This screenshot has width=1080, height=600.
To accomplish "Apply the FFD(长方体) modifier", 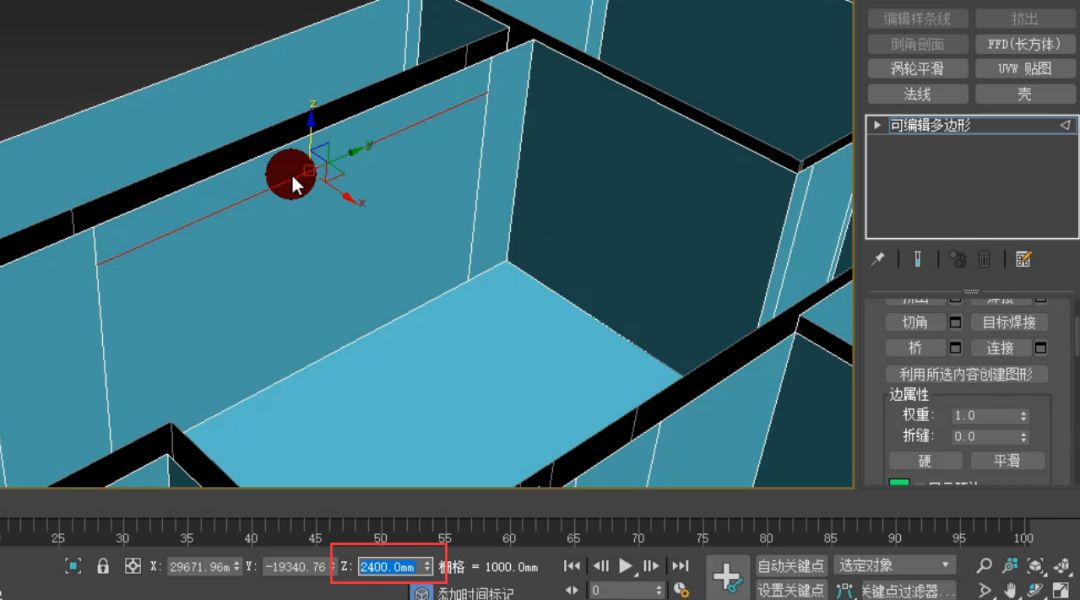I will click(x=1025, y=44).
